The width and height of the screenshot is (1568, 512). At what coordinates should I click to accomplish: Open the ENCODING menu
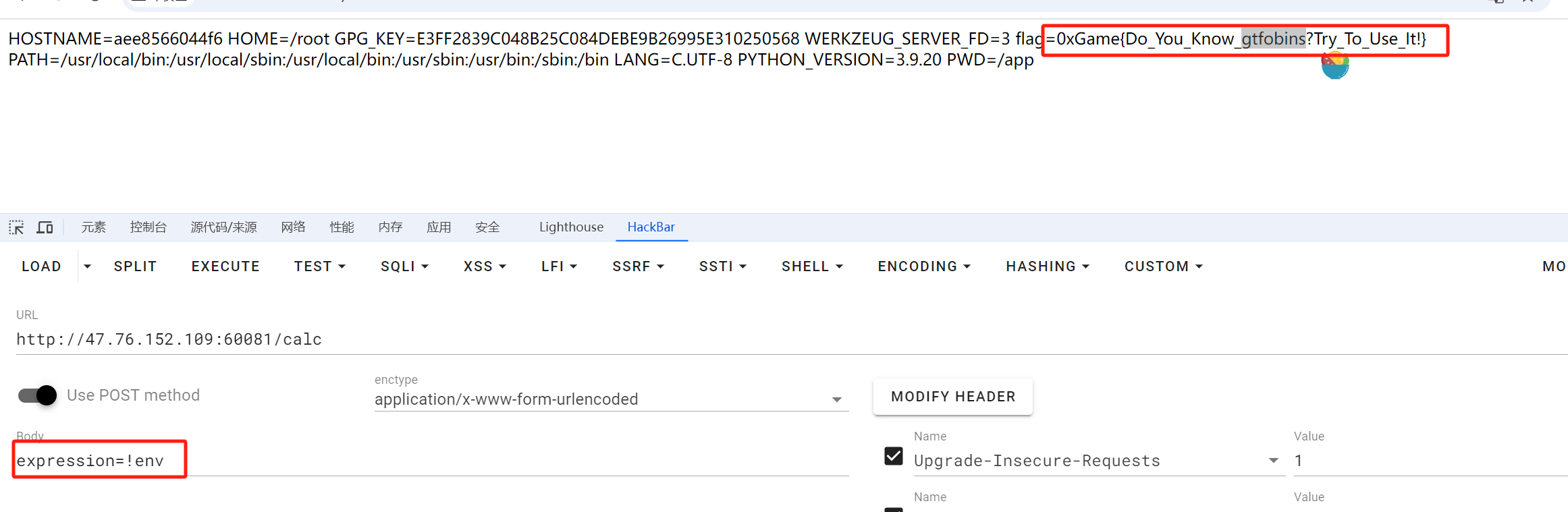click(x=923, y=266)
